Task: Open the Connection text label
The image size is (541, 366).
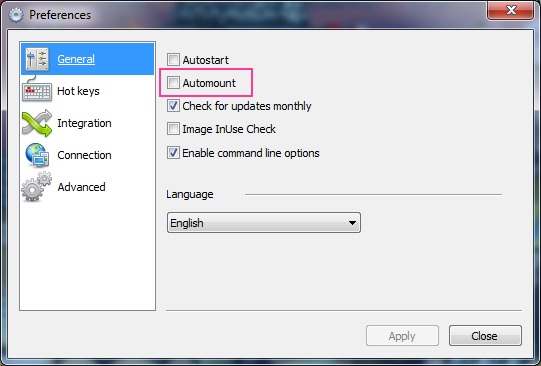Action: point(84,155)
